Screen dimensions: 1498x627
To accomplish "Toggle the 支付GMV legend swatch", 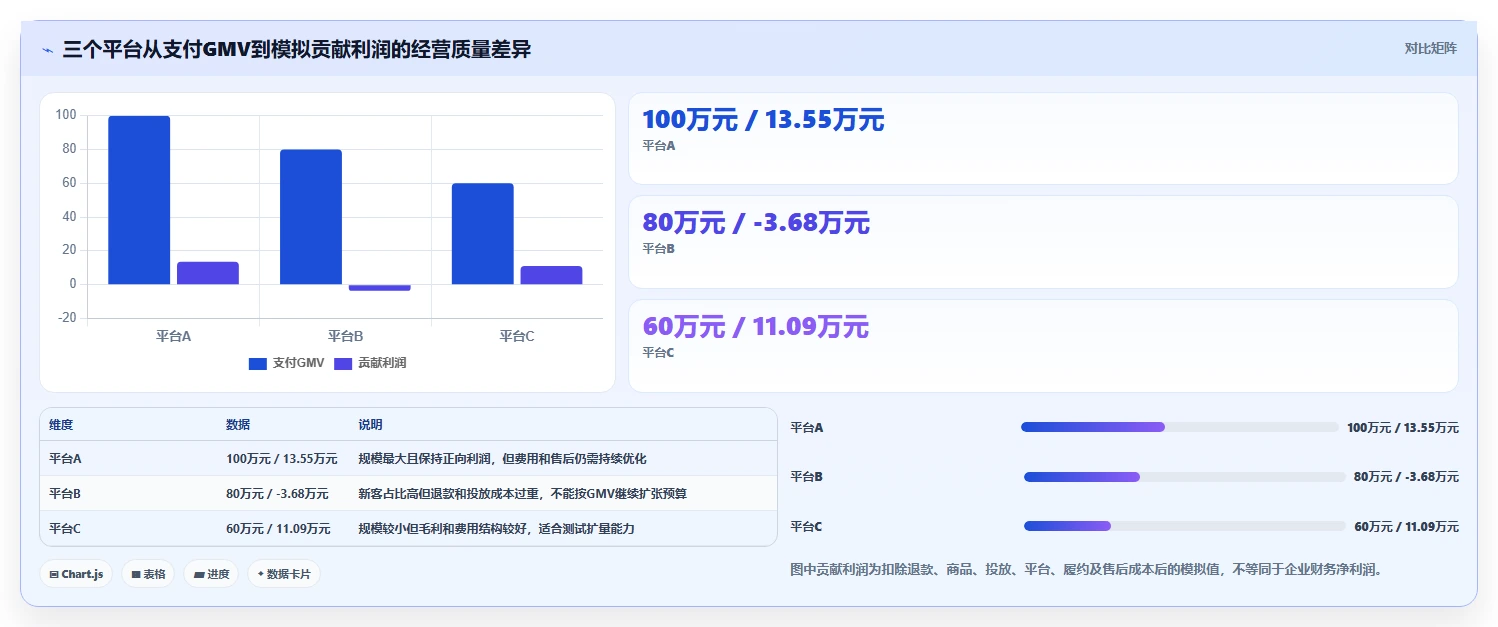I will (x=258, y=364).
